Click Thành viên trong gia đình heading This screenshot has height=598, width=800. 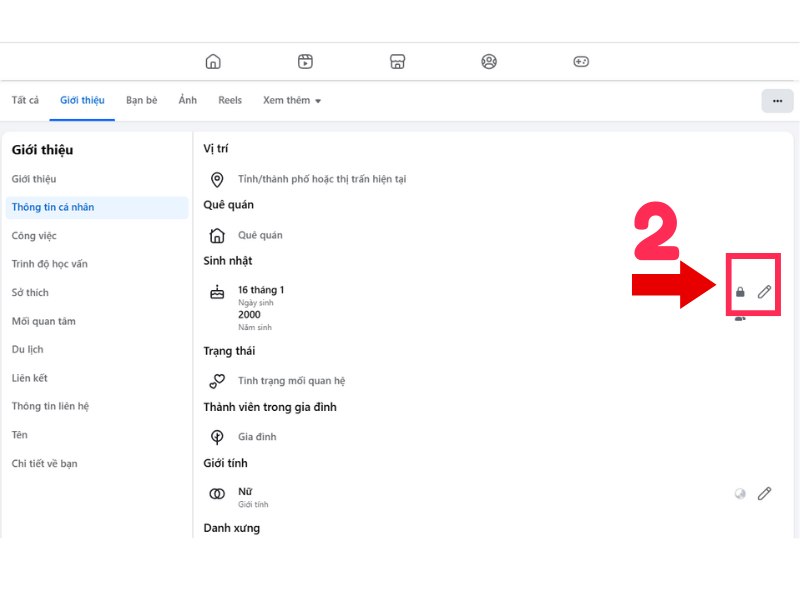tap(270, 407)
